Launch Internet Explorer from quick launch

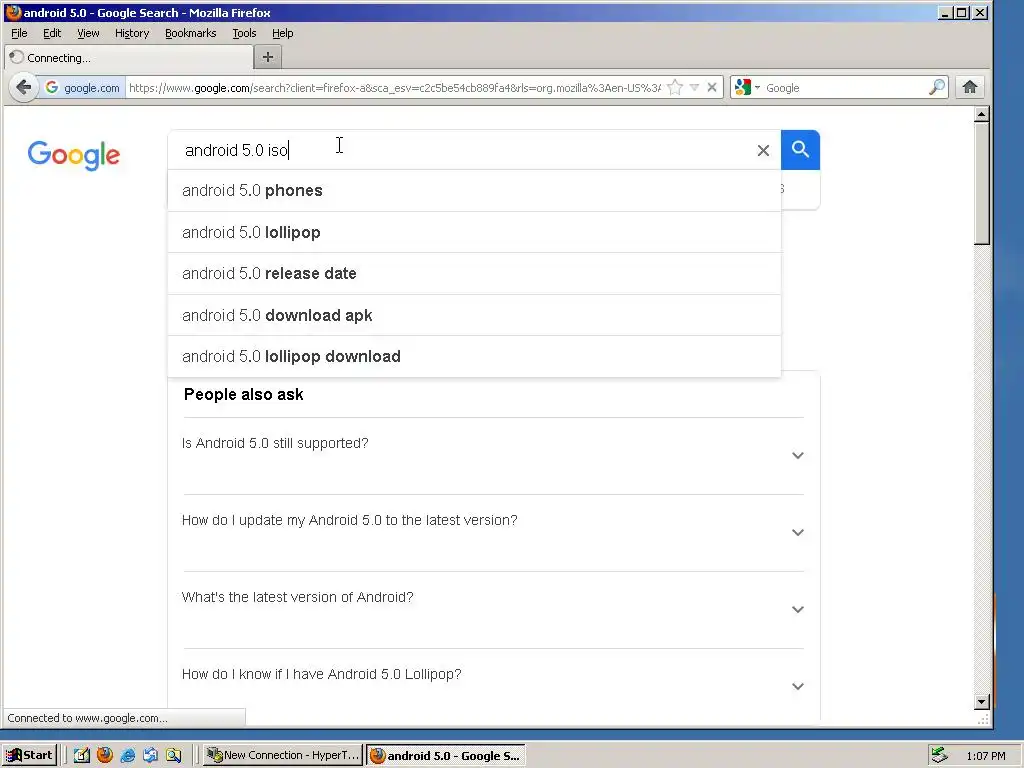(127, 755)
